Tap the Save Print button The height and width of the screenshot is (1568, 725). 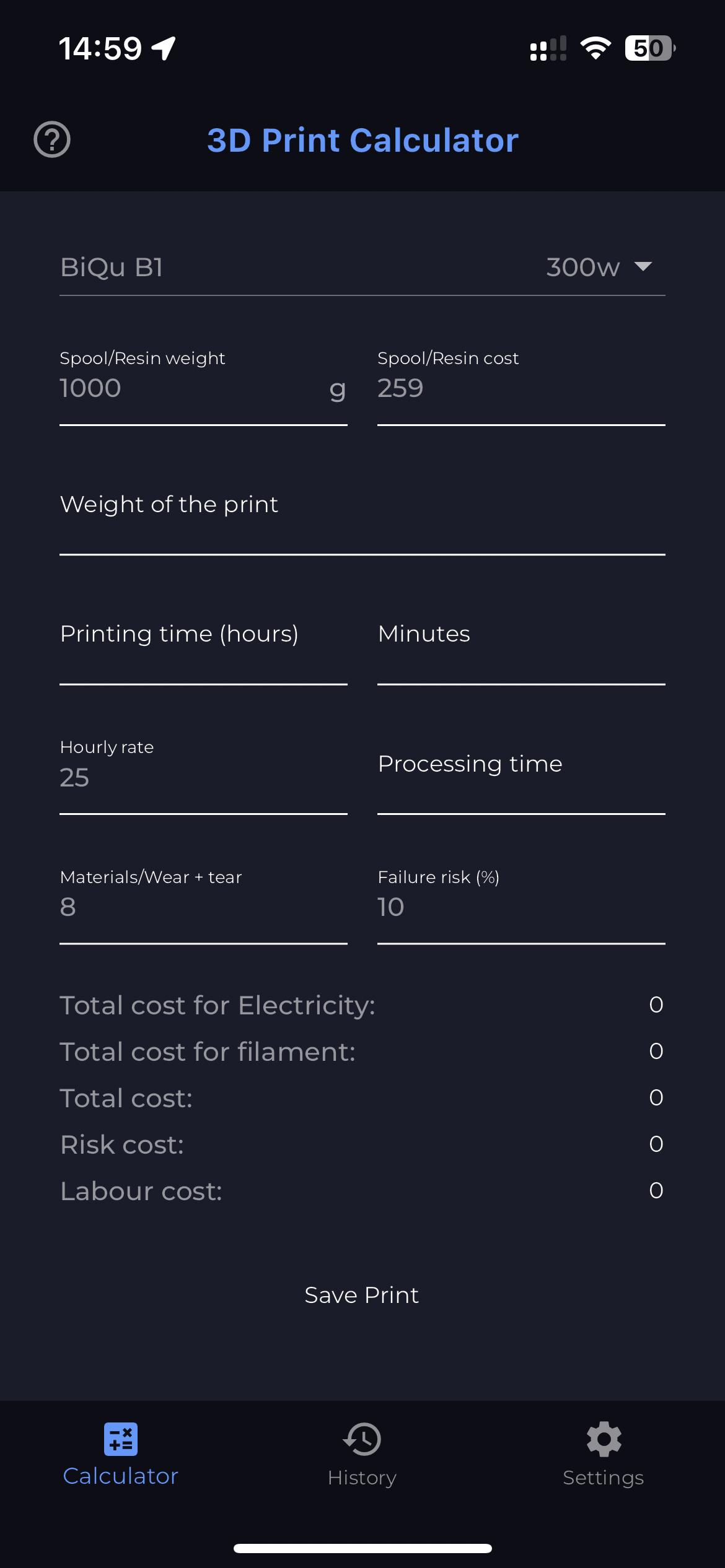point(362,1295)
